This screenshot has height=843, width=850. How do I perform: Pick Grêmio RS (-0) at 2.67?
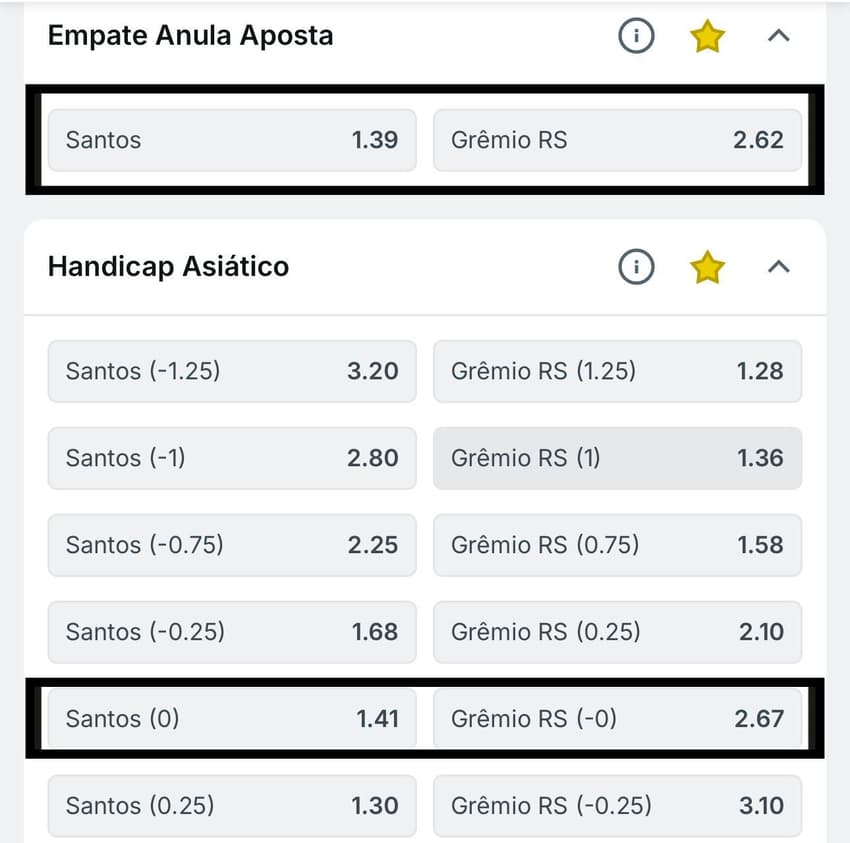pos(617,719)
